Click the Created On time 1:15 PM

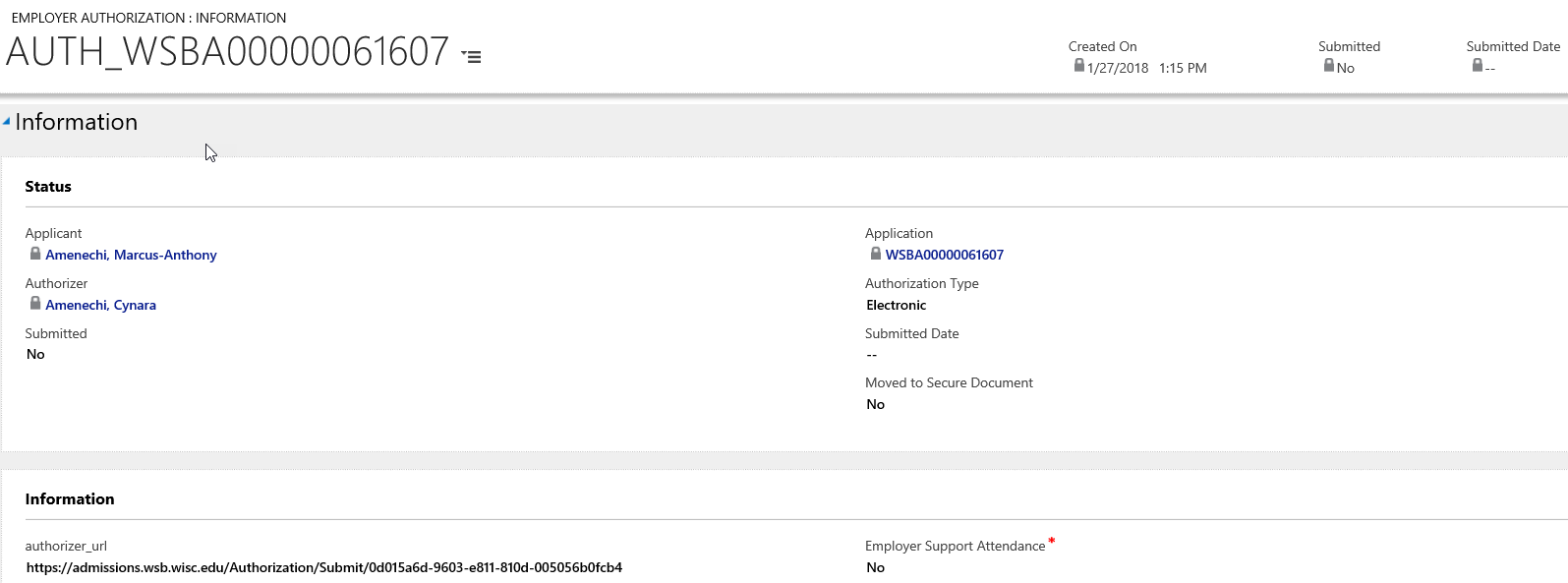pos(1183,69)
